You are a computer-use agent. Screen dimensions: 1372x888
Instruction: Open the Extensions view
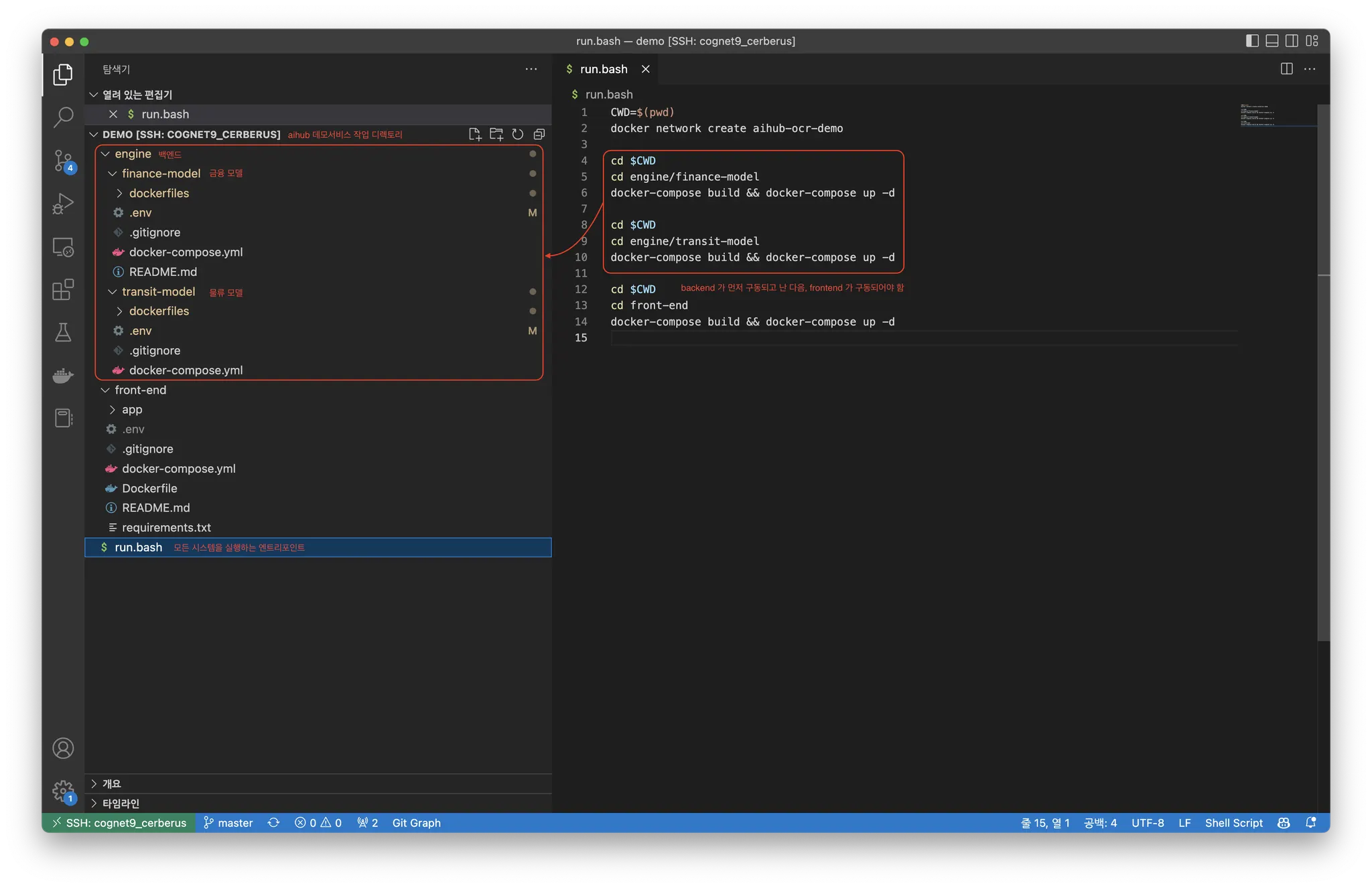tap(63, 290)
